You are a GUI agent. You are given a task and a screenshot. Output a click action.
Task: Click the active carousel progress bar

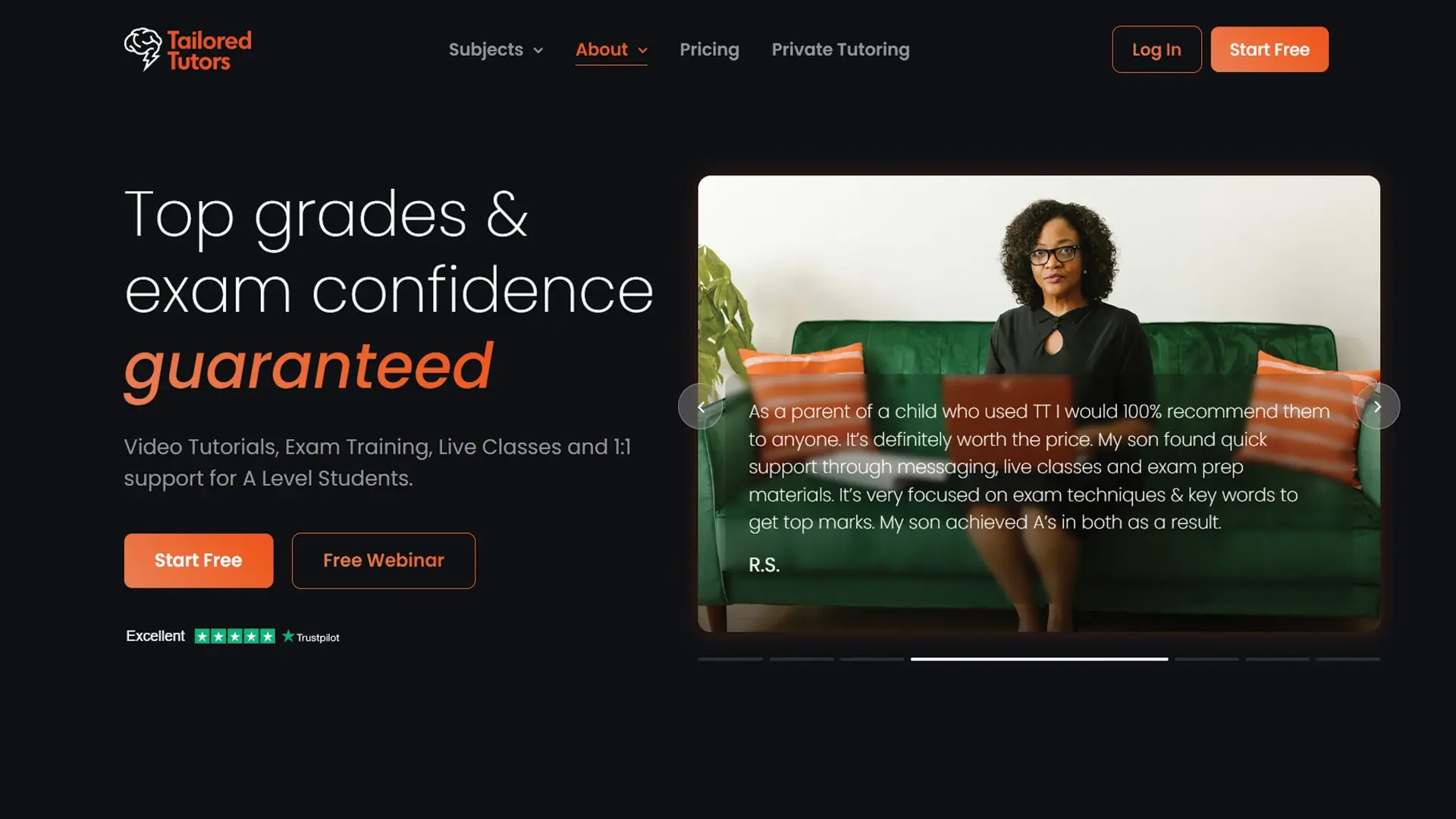click(1039, 659)
